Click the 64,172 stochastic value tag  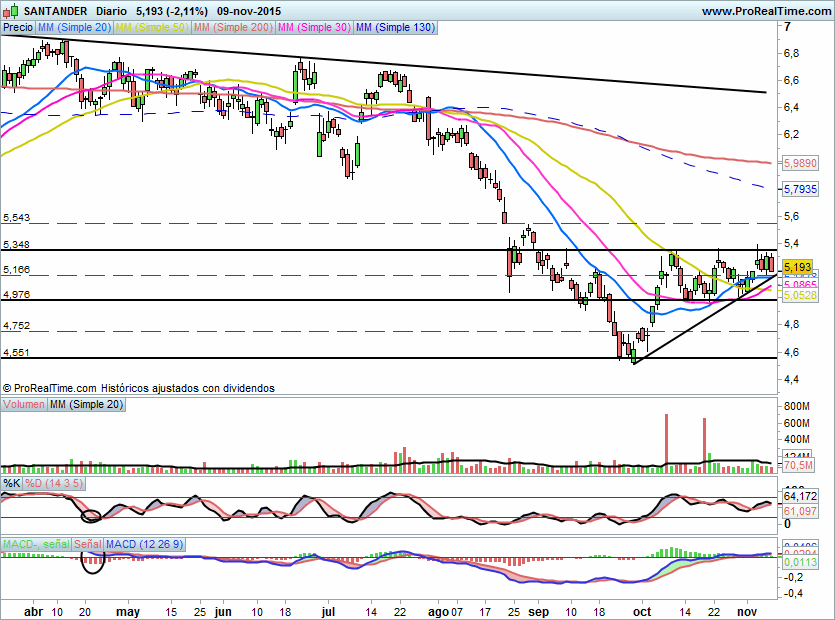coord(800,496)
